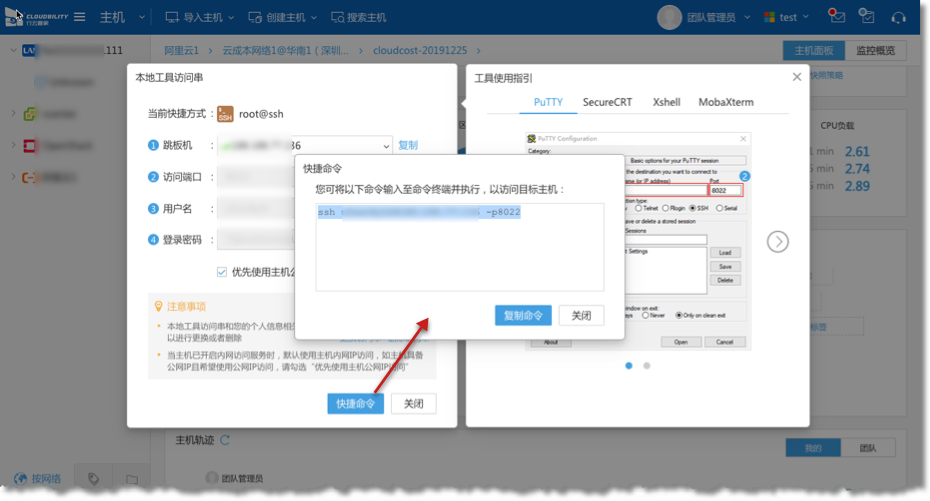Click the colorful test tenant logo

(x=769, y=17)
